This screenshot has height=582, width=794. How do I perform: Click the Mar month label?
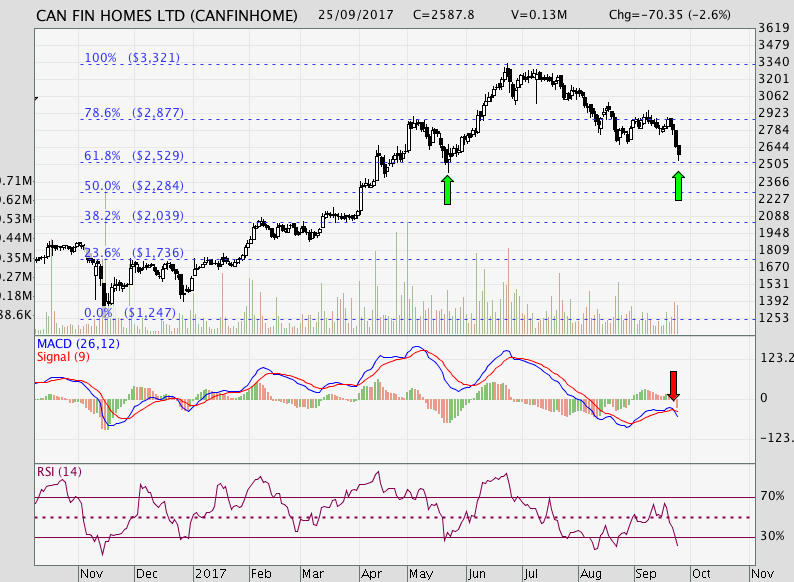(x=313, y=574)
